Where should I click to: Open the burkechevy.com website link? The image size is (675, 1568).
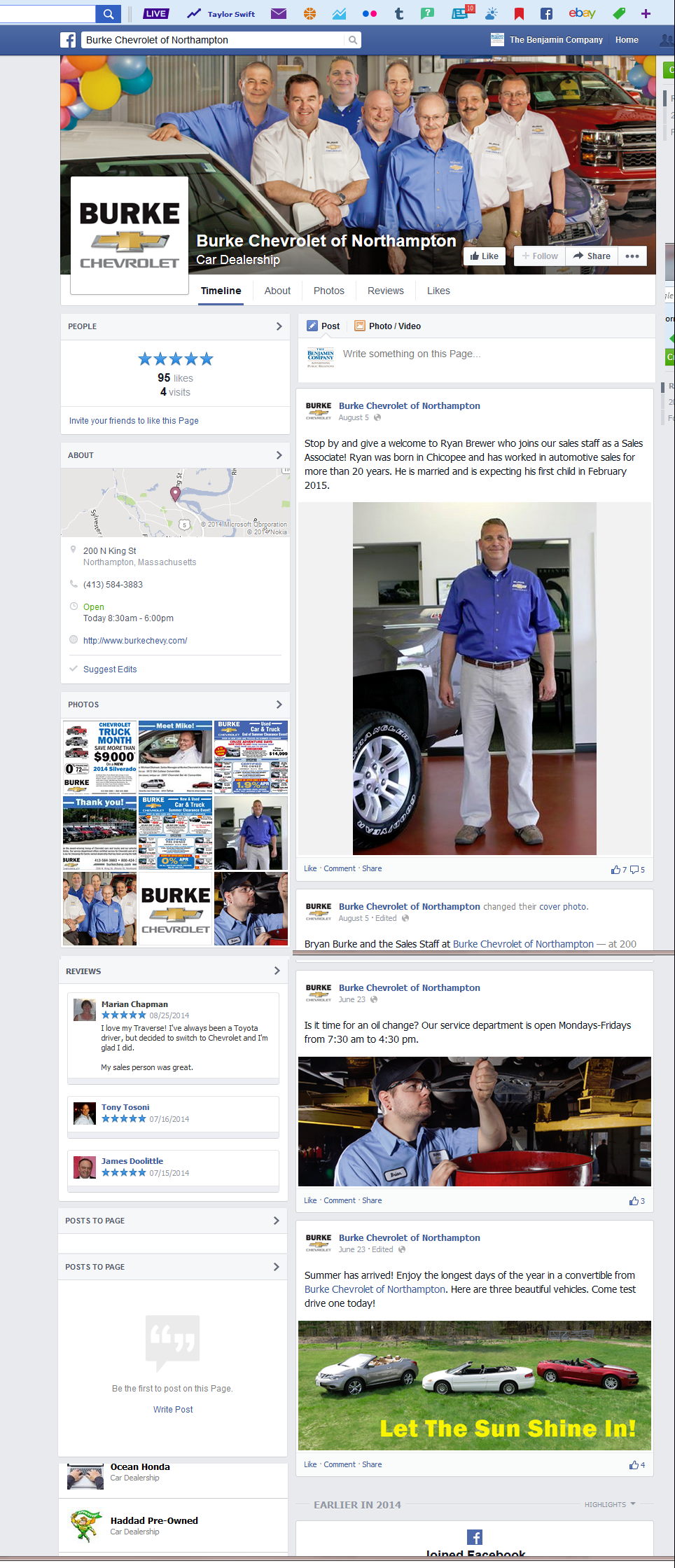click(135, 641)
